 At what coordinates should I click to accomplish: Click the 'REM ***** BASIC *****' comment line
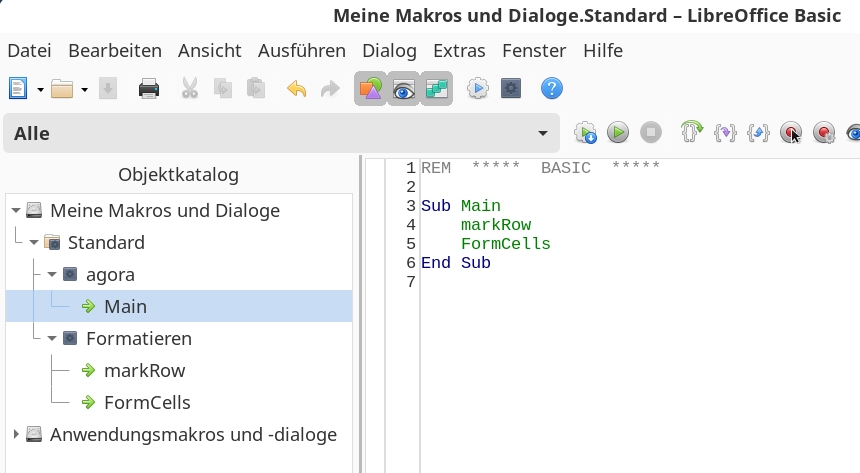tap(540, 168)
